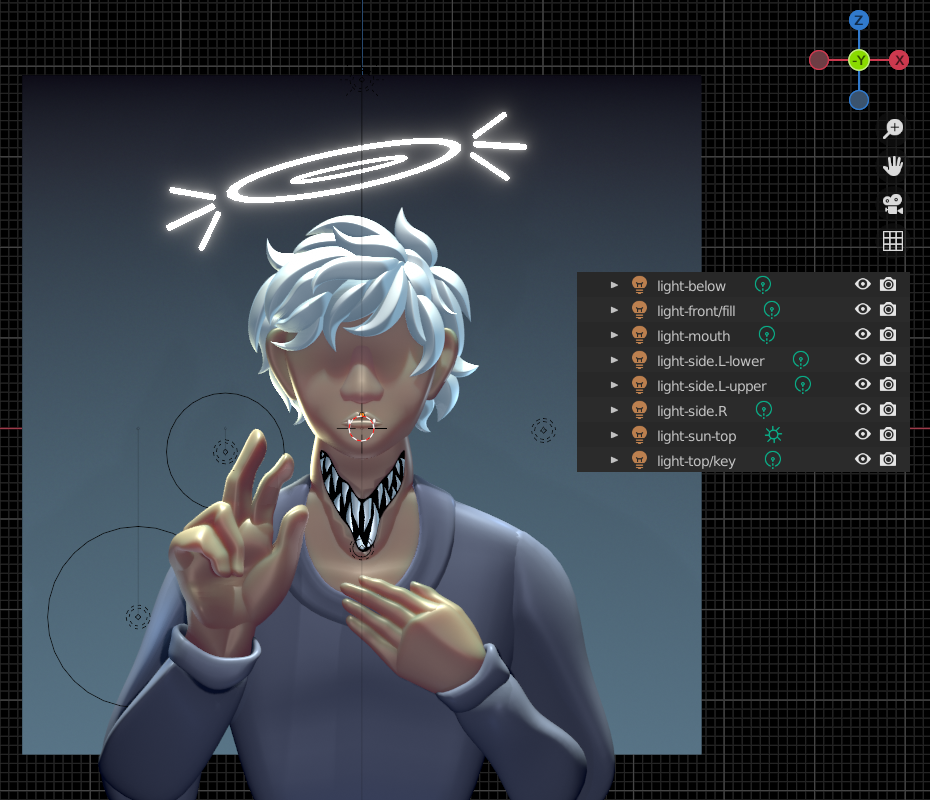Viewport: 930px width, 800px height.
Task: Click the green -Y axis gizmo ball
Action: coord(858,60)
